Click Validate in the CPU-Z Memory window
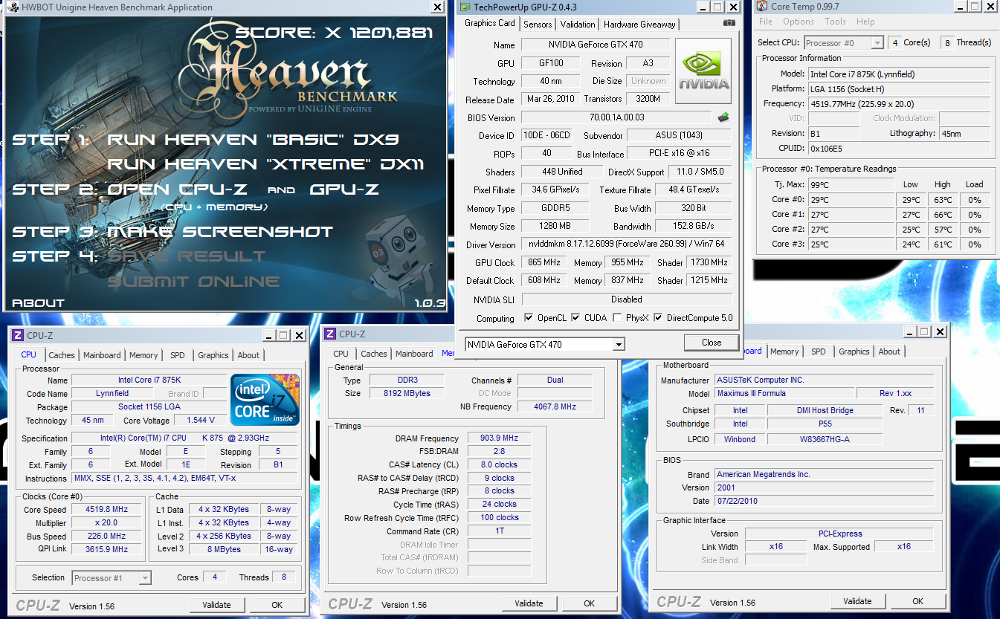Image resolution: width=1000 pixels, height=619 pixels. [529, 603]
